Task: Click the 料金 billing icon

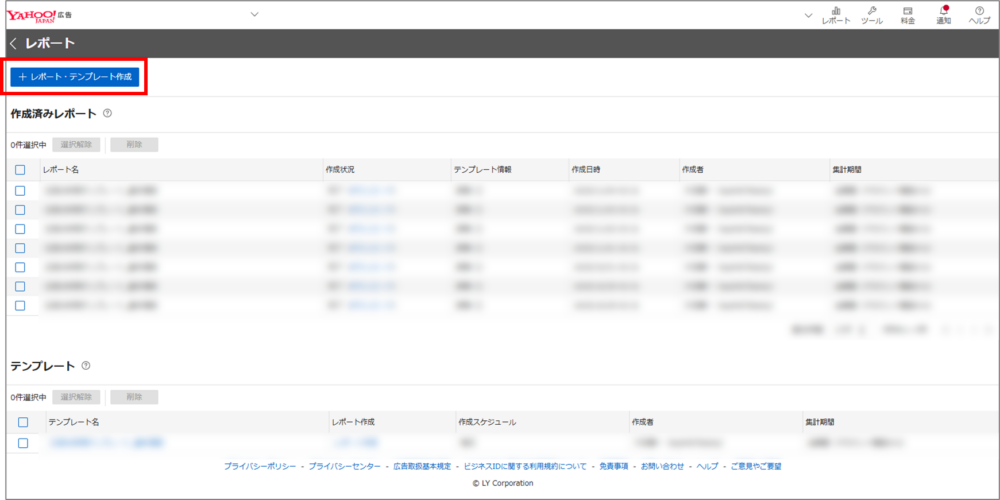Action: tap(907, 14)
